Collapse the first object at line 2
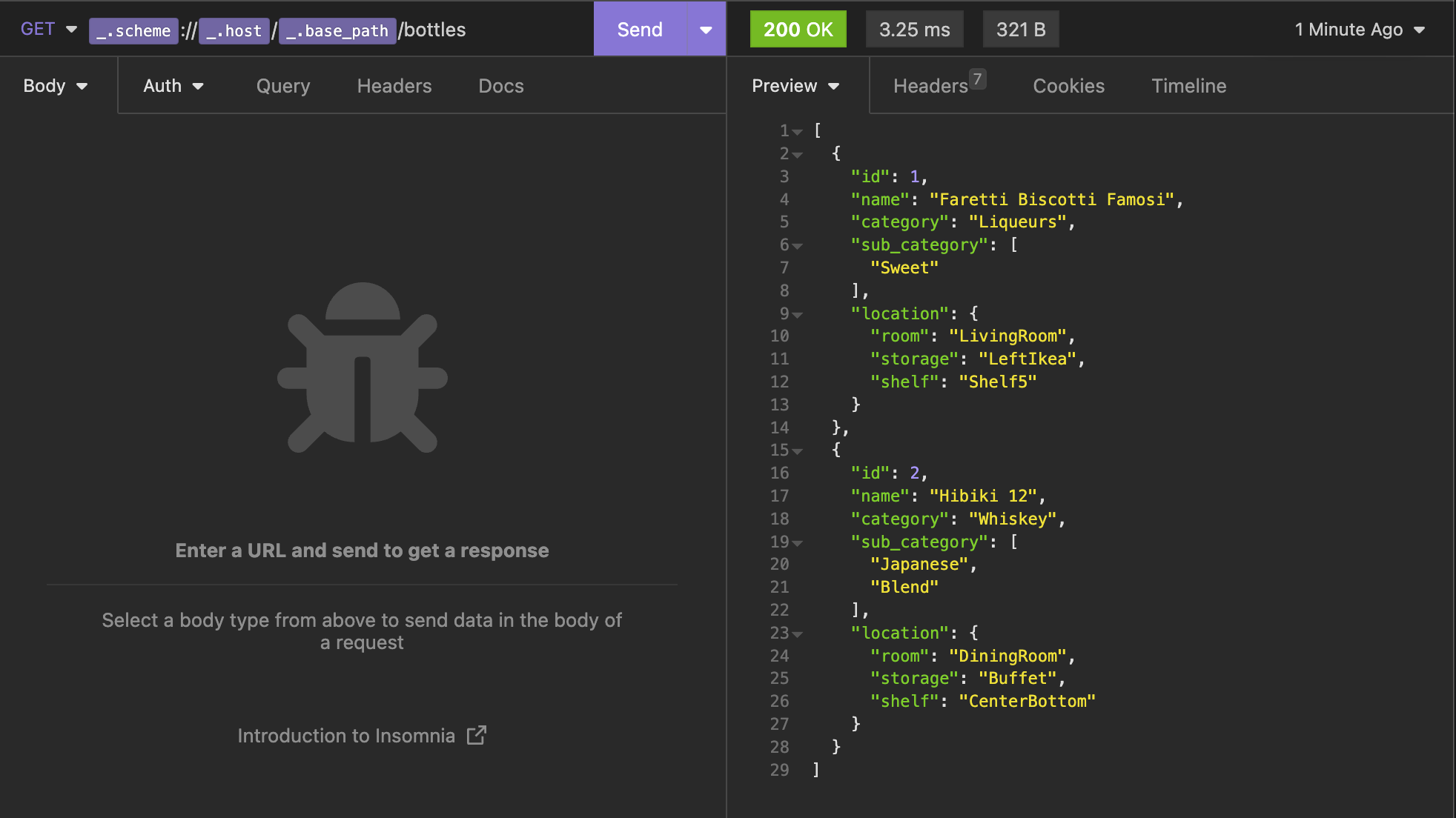The image size is (1456, 818). tap(798, 155)
